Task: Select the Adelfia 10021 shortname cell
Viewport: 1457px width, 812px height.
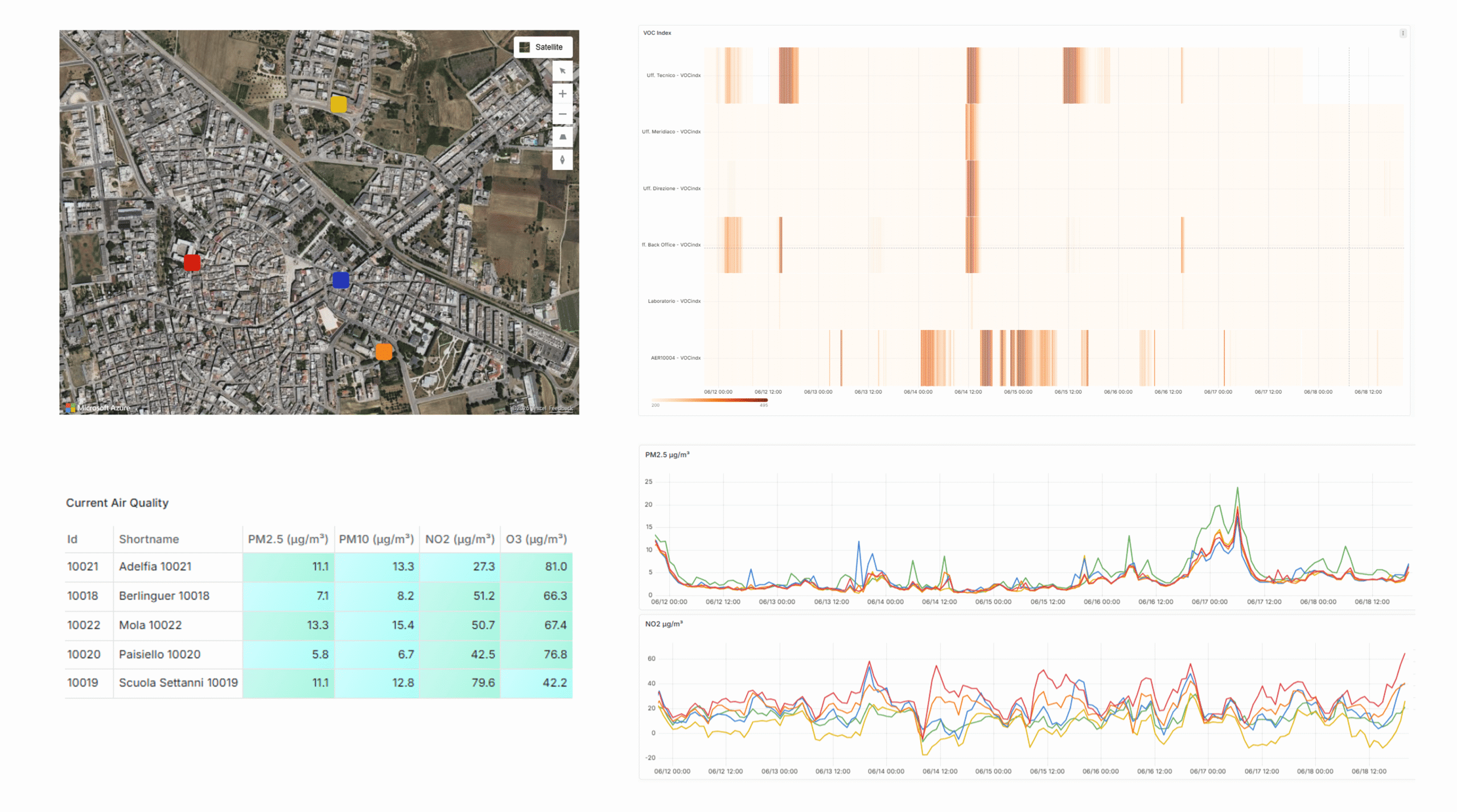Action: pos(178,567)
